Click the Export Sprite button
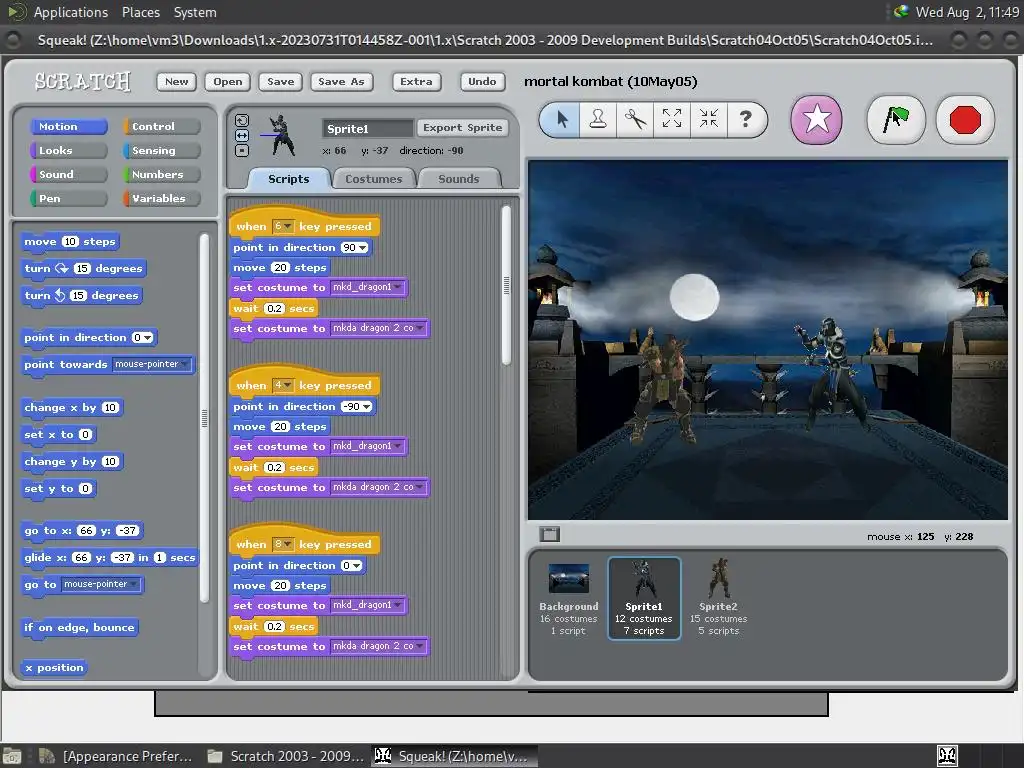Image resolution: width=1024 pixels, height=768 pixels. click(x=462, y=128)
